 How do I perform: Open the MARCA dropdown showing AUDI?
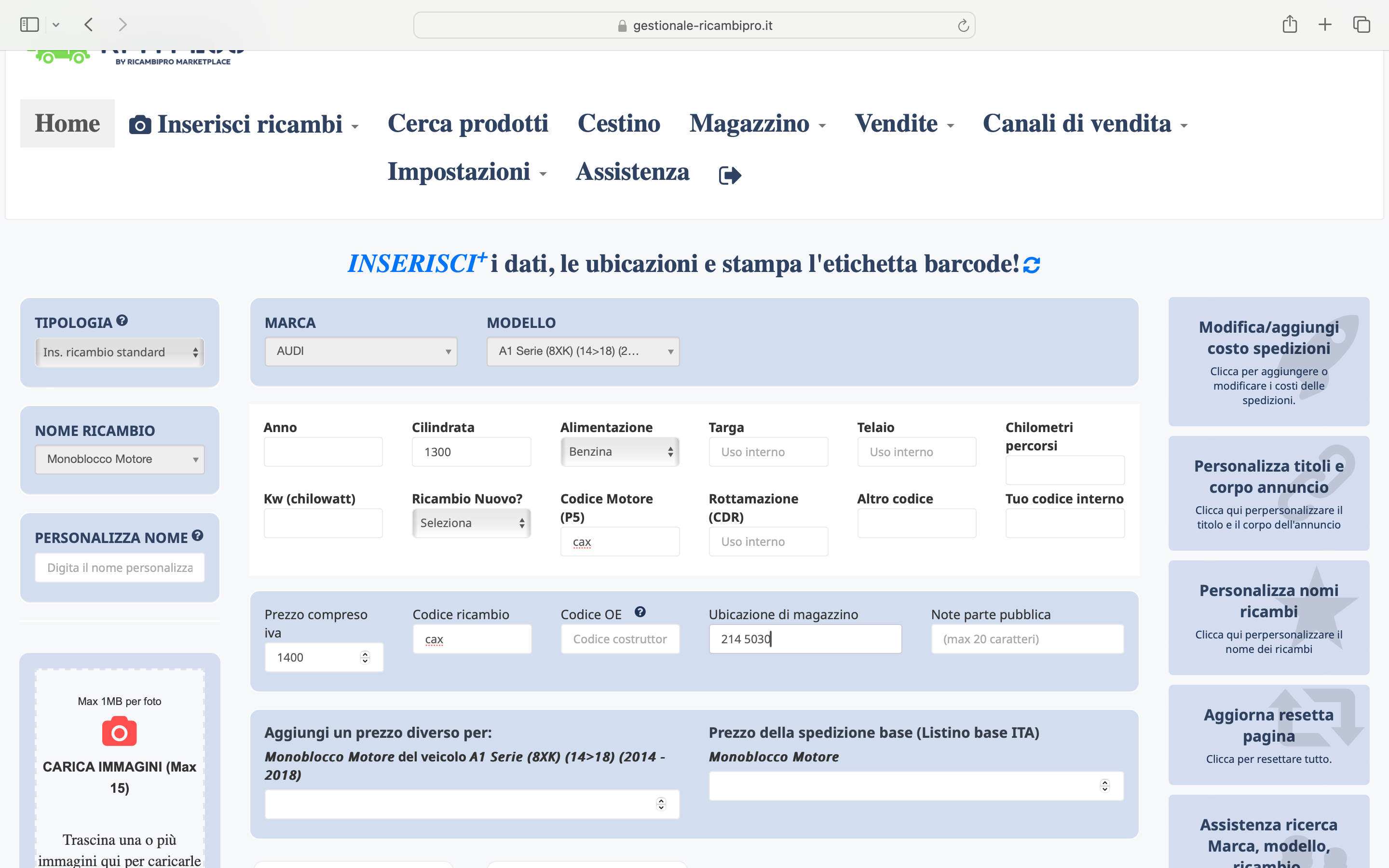361,352
